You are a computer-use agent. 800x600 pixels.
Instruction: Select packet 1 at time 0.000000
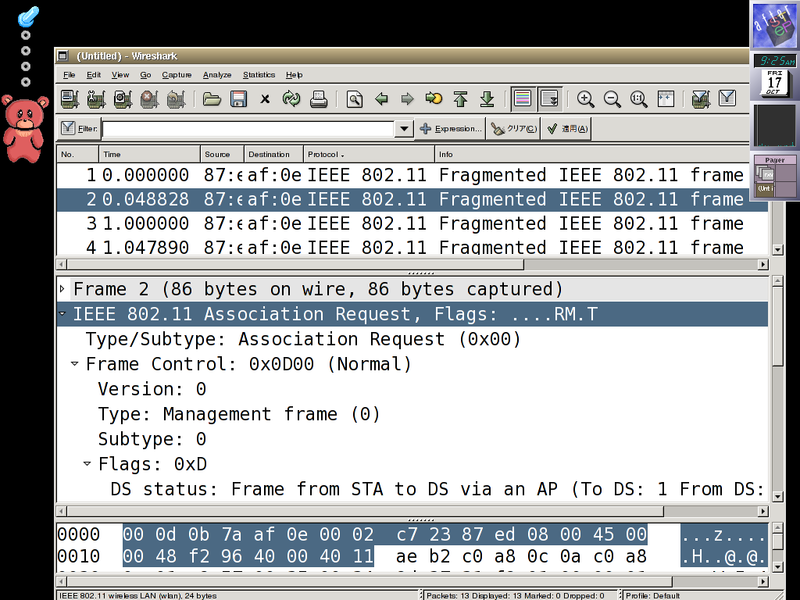point(412,175)
